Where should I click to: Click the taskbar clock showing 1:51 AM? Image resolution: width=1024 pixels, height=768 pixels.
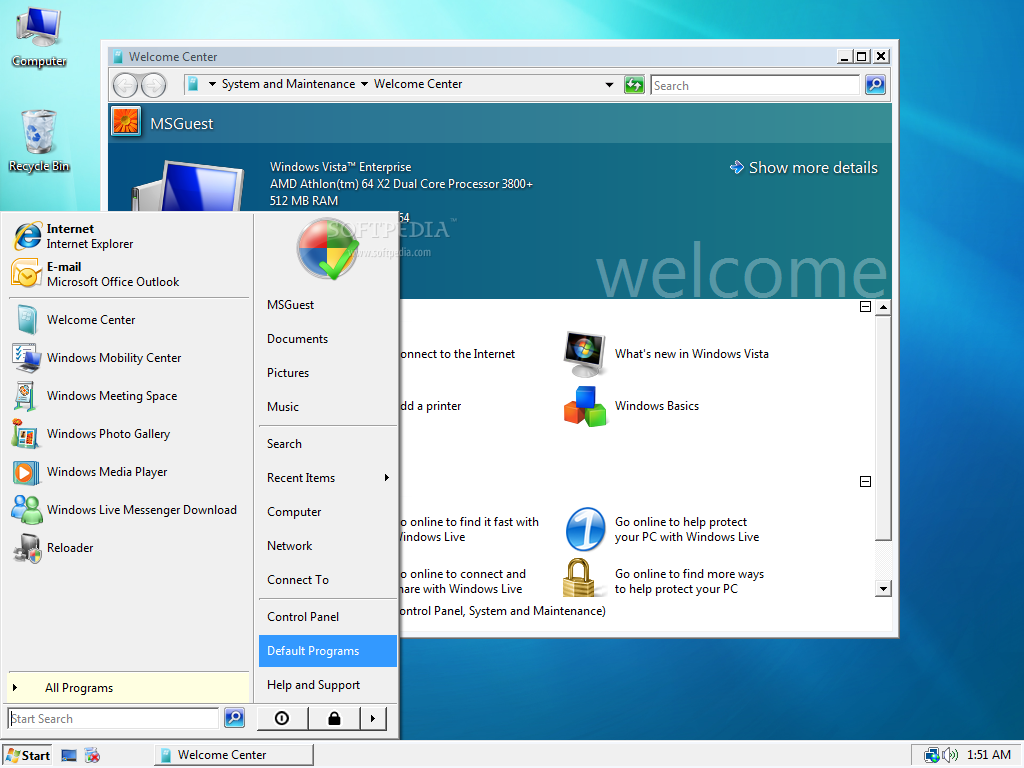(989, 755)
